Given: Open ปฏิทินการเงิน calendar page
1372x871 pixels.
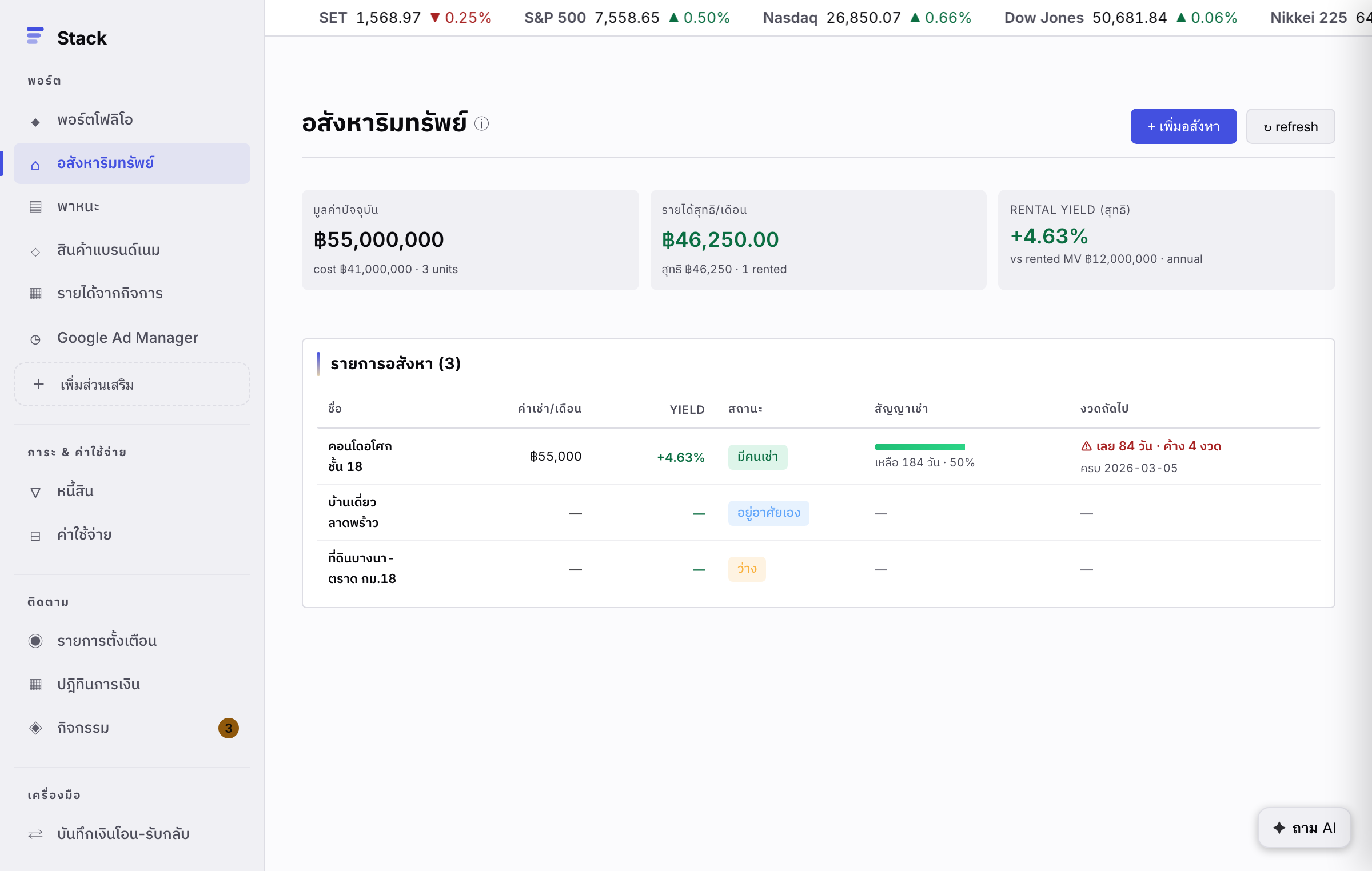Looking at the screenshot, I should [132, 685].
